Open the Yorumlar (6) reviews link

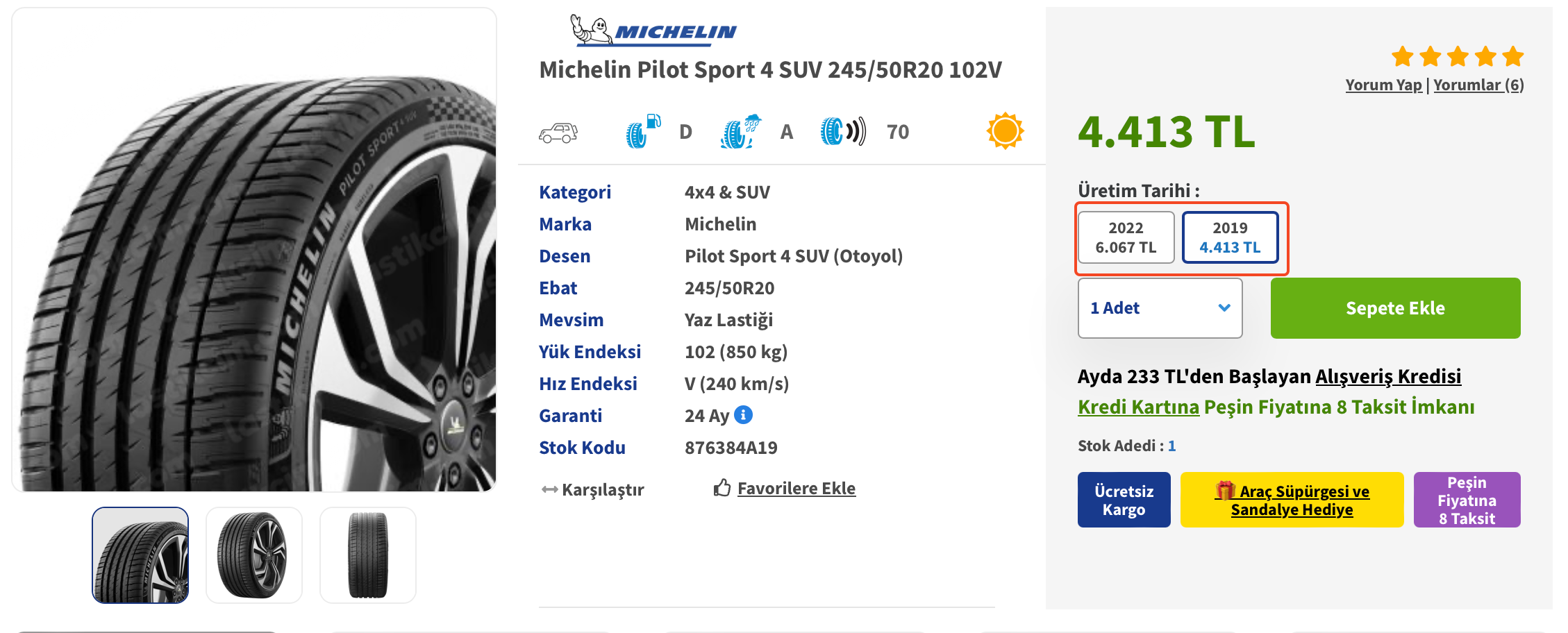(x=1478, y=85)
